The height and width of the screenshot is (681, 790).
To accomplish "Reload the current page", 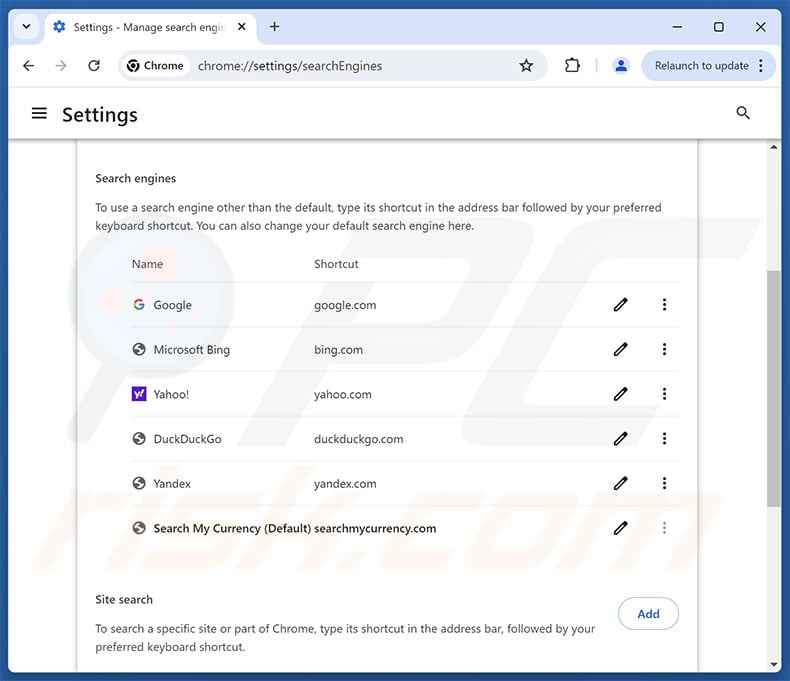I will (x=94, y=65).
